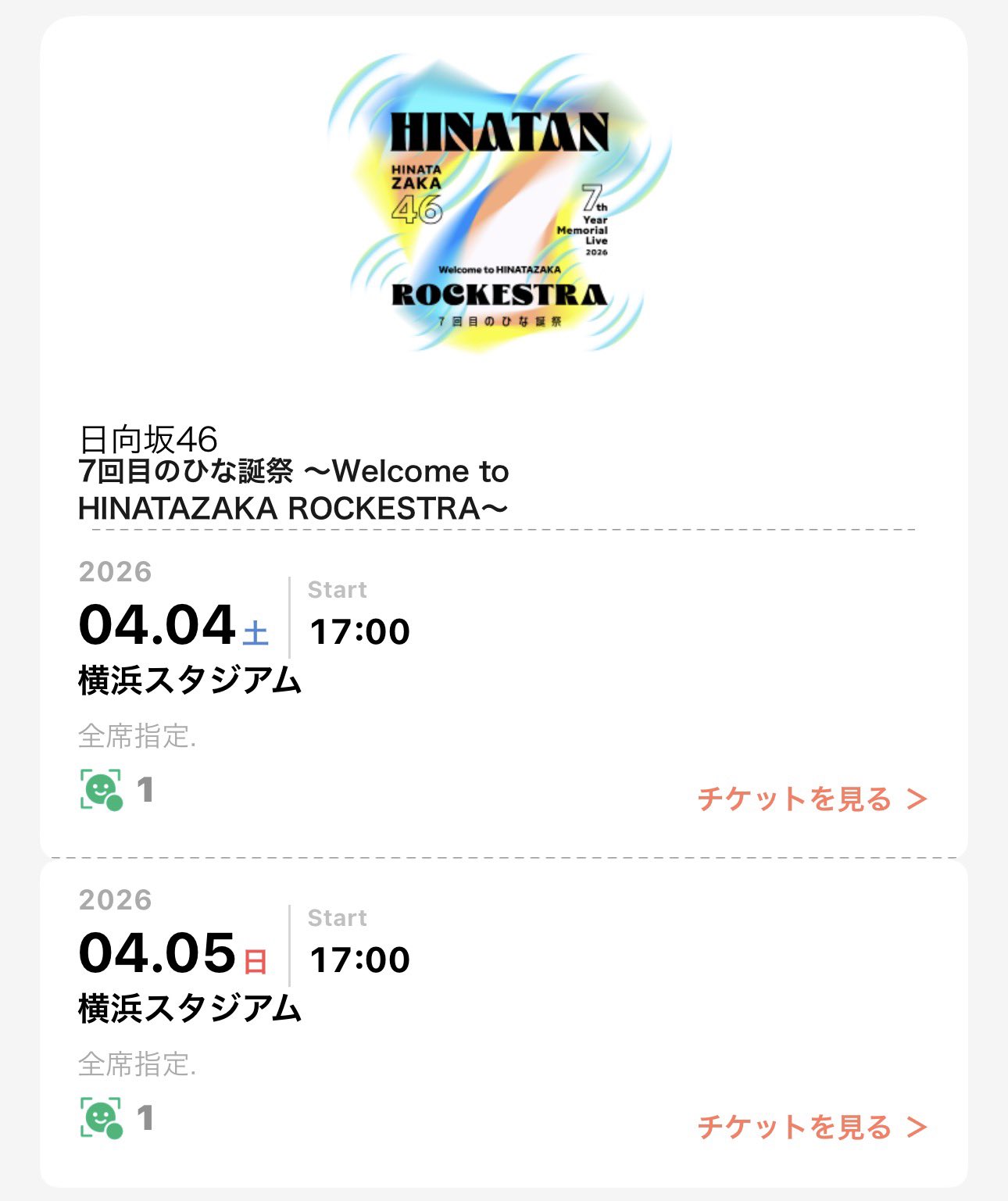Tap the 全席指定 seat label under 04.05
The width and height of the screenshot is (1008, 1201).
click(x=137, y=1064)
